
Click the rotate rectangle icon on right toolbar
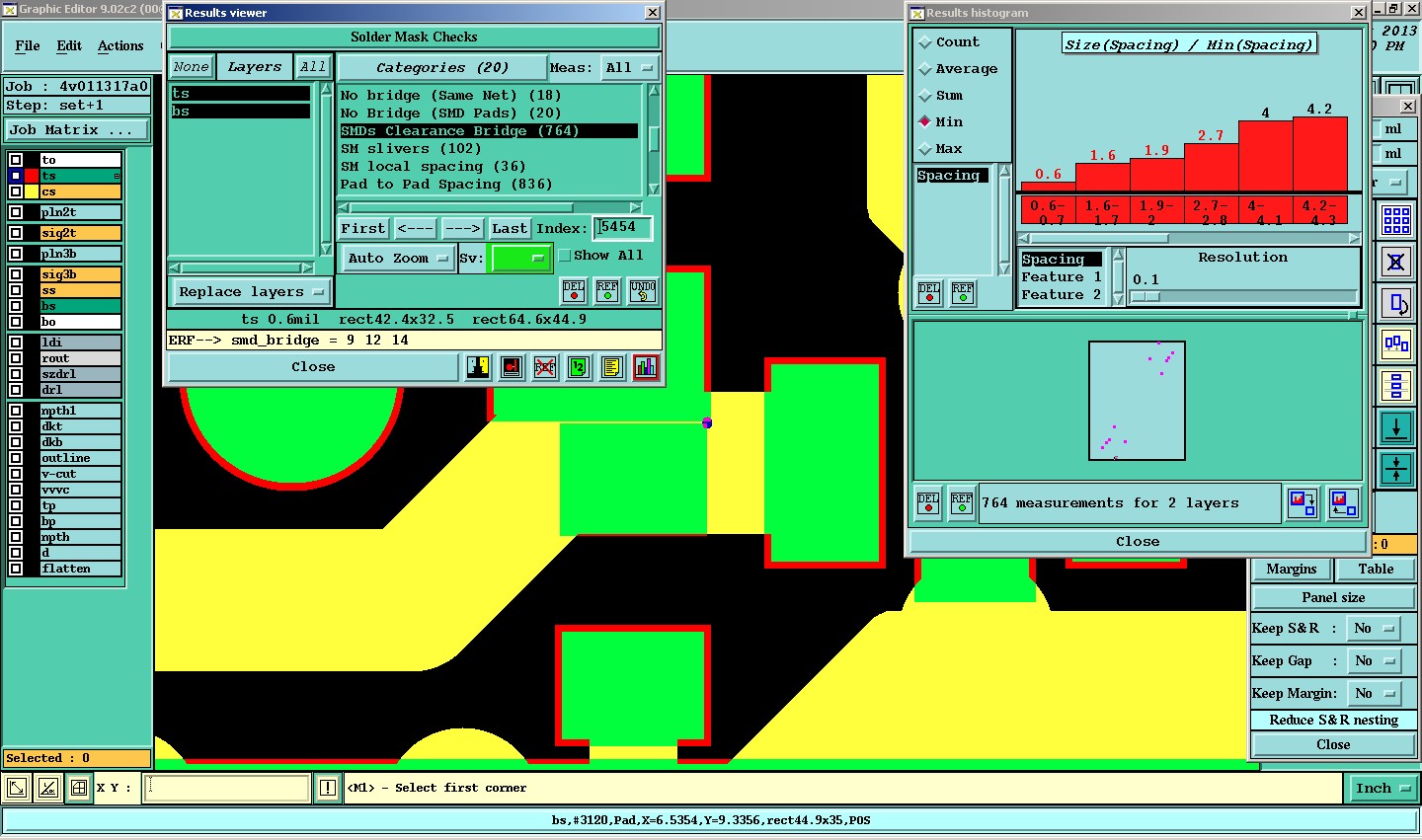[1396, 303]
